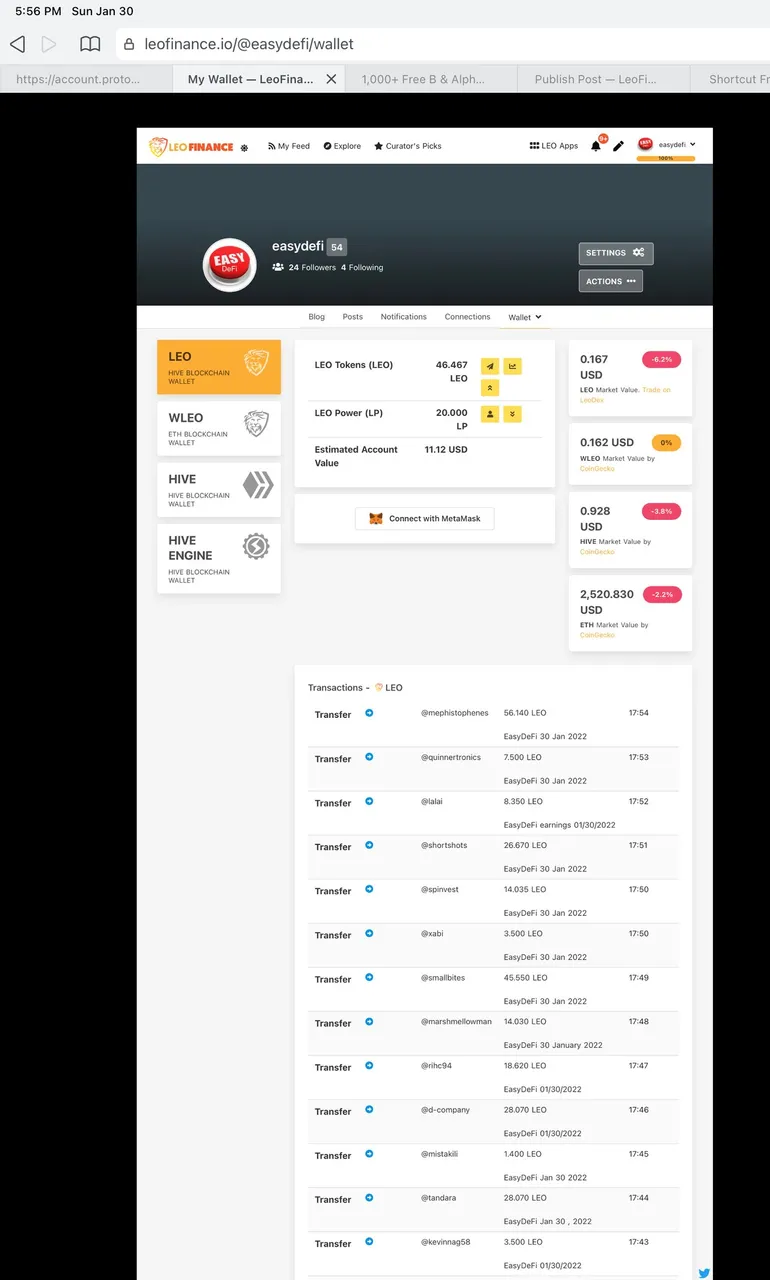770x1280 pixels.
Task: Expand the Wallet tab dropdown
Action: pos(525,317)
